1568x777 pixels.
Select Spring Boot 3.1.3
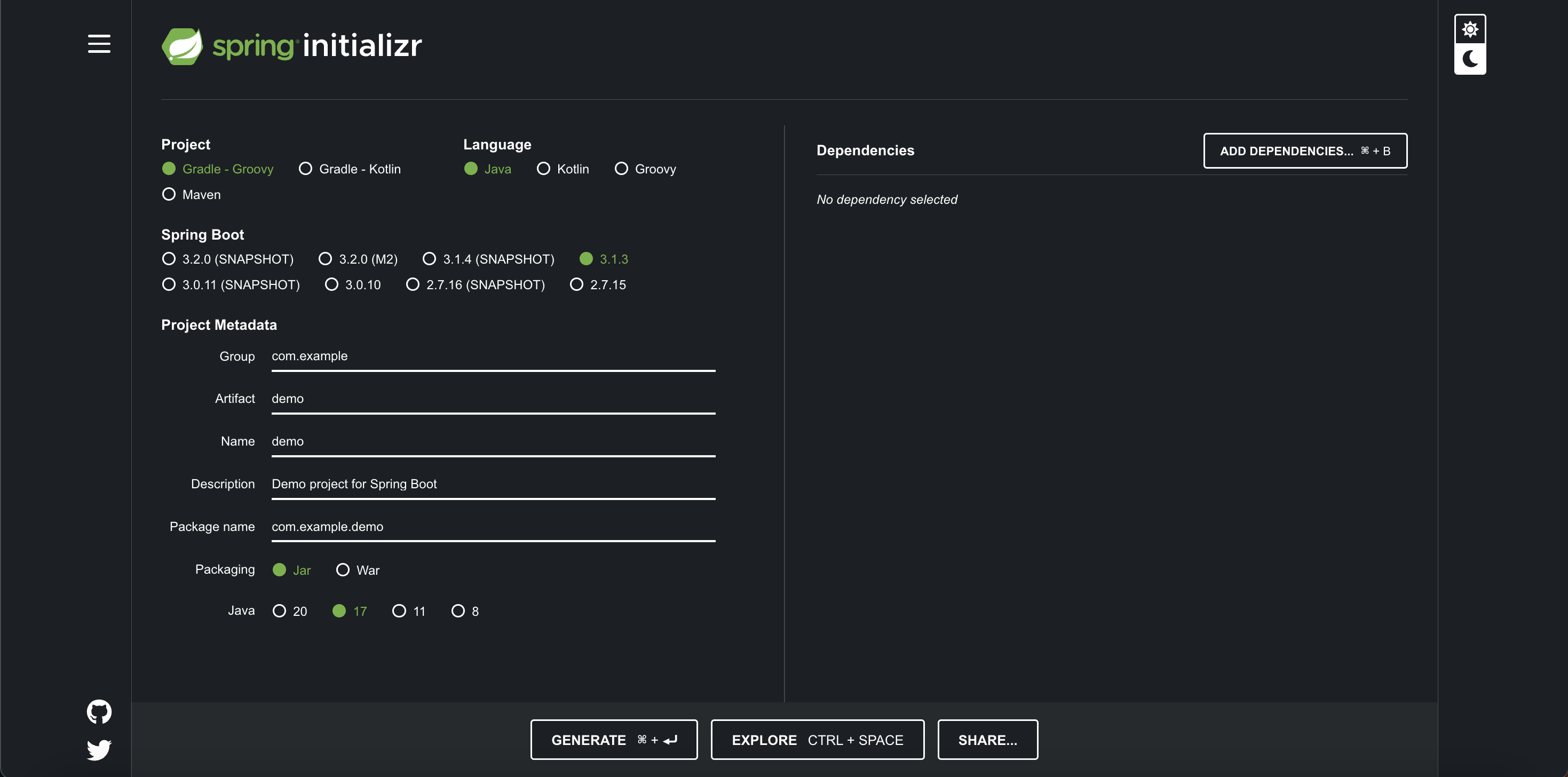(604, 259)
